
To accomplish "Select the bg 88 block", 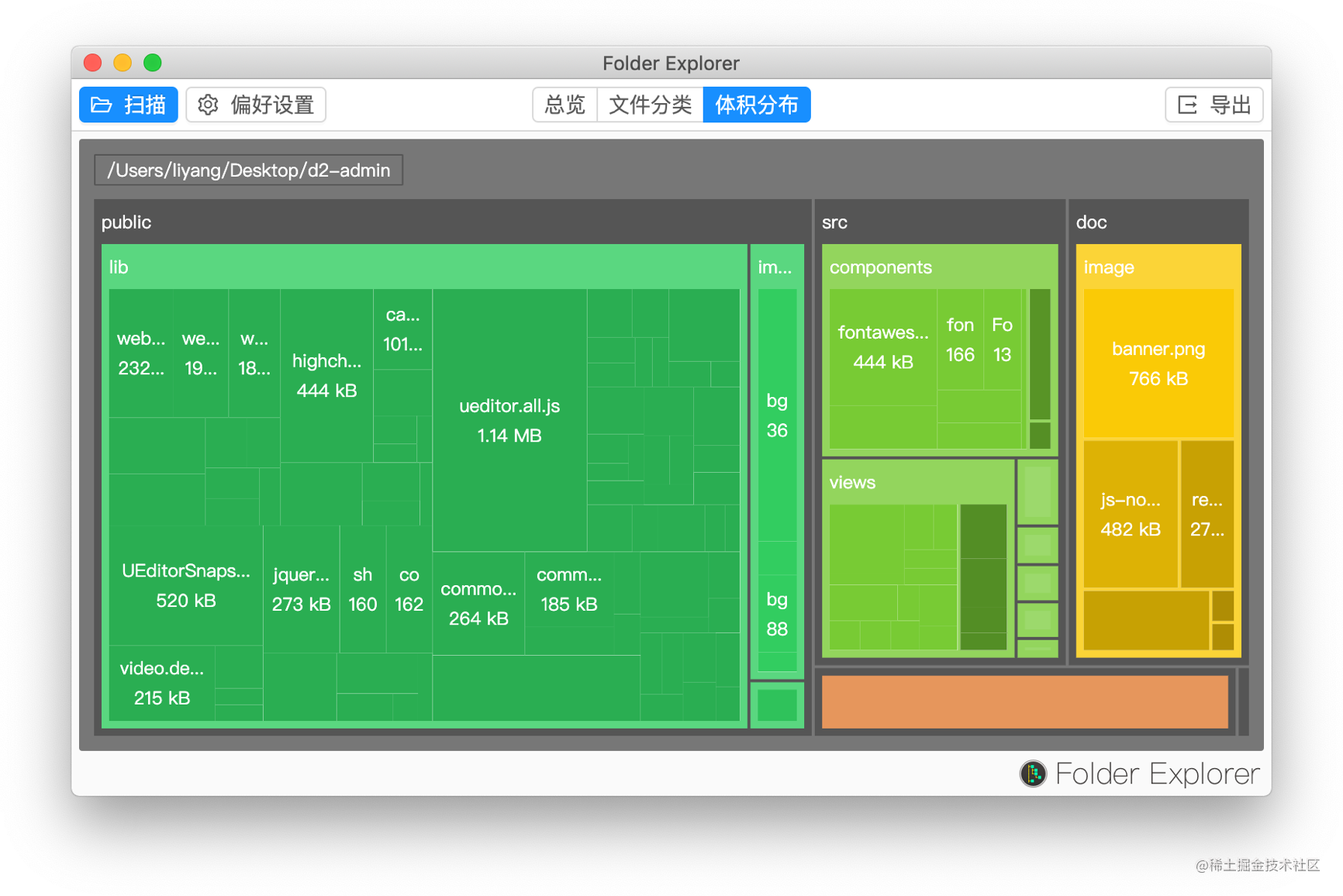I will (777, 614).
